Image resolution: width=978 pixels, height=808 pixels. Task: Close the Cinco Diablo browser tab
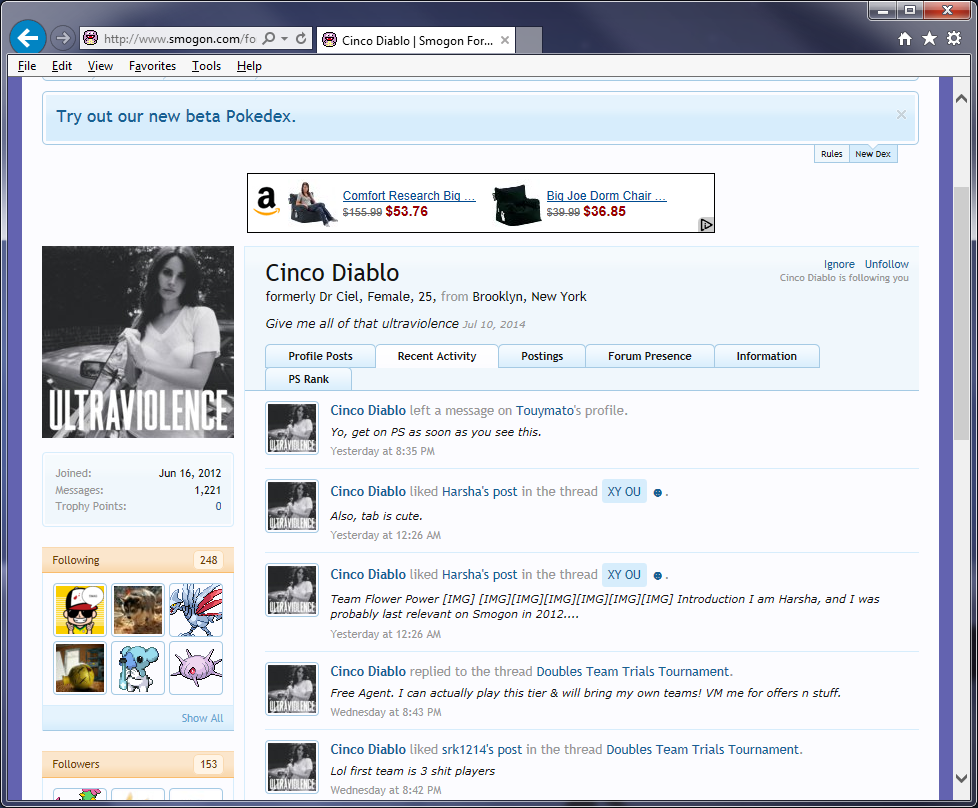(505, 40)
